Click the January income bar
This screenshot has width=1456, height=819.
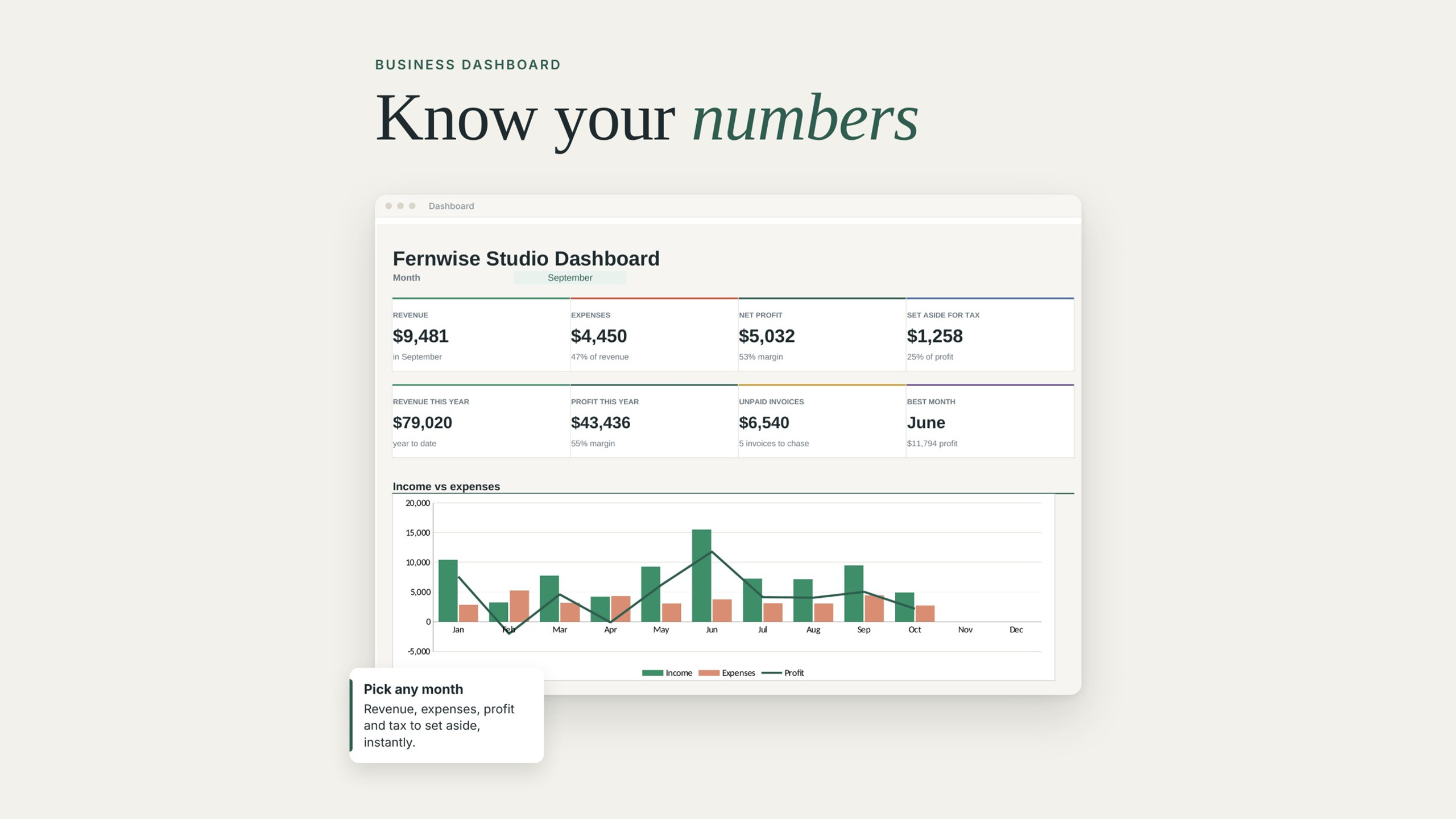pyautogui.click(x=448, y=591)
